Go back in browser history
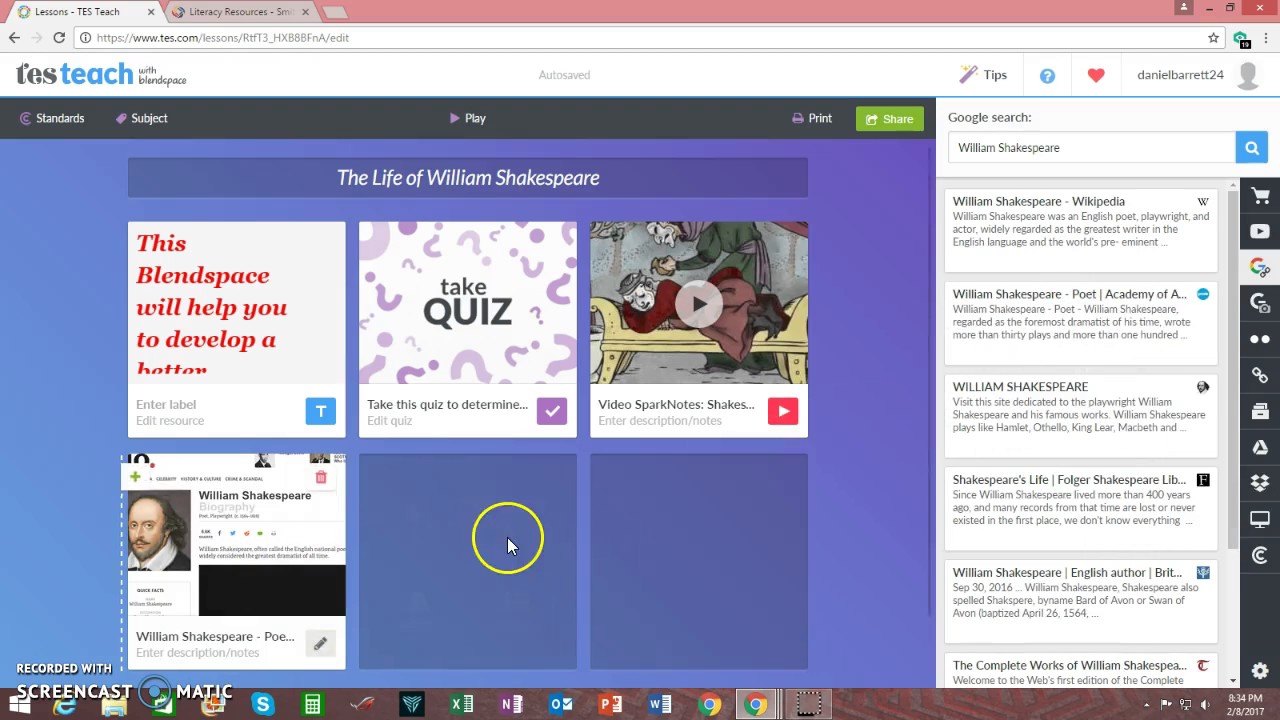This screenshot has width=1280, height=720. [x=14, y=38]
